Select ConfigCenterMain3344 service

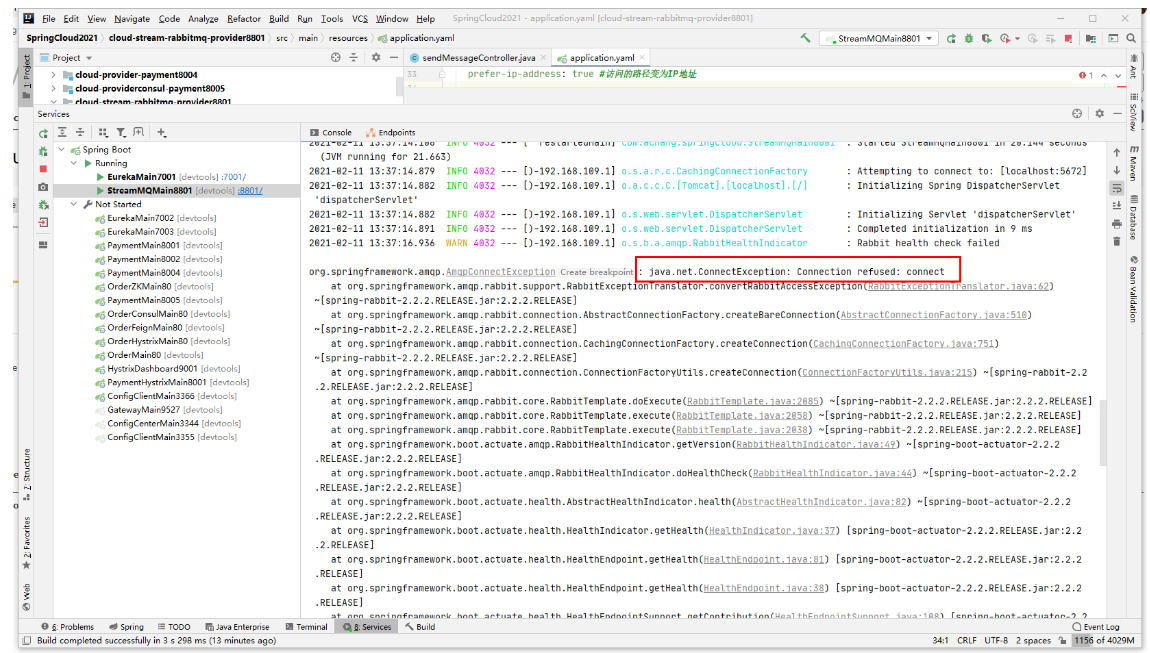pos(153,423)
